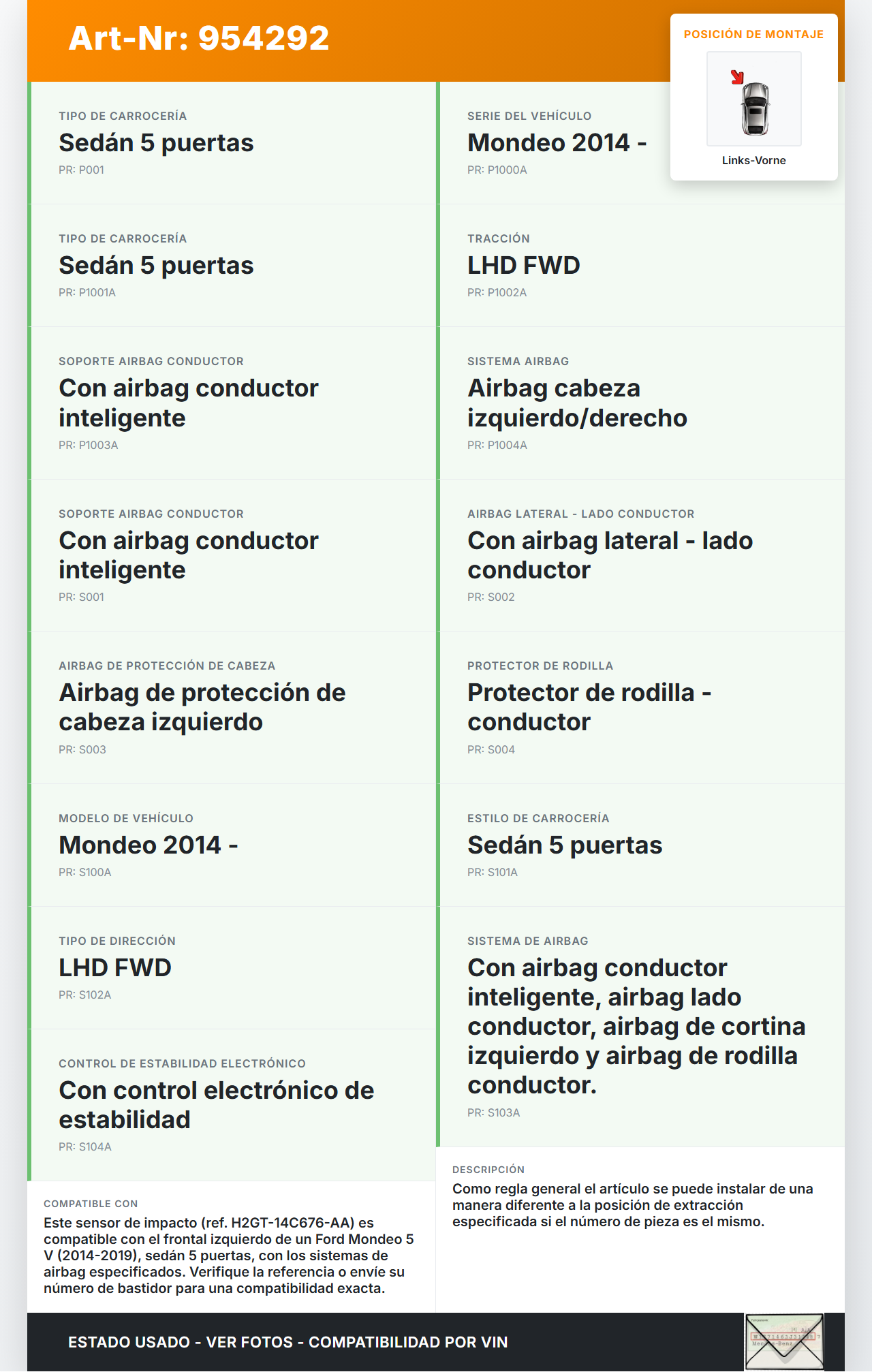The height and width of the screenshot is (1372, 872).
Task: Open the VIN envelope thumbnail in the footer
Action: [x=783, y=1341]
